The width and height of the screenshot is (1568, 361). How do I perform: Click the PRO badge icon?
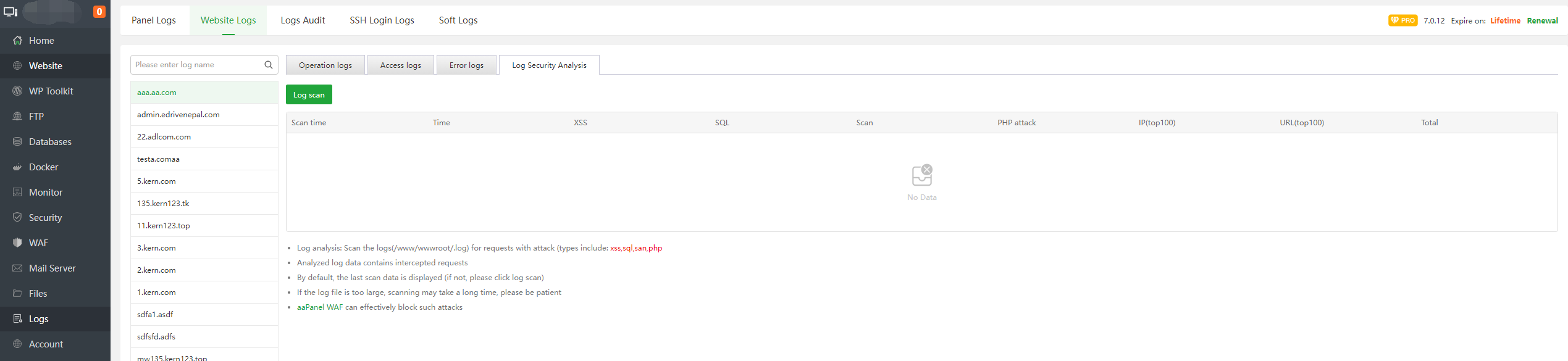pyautogui.click(x=1403, y=20)
